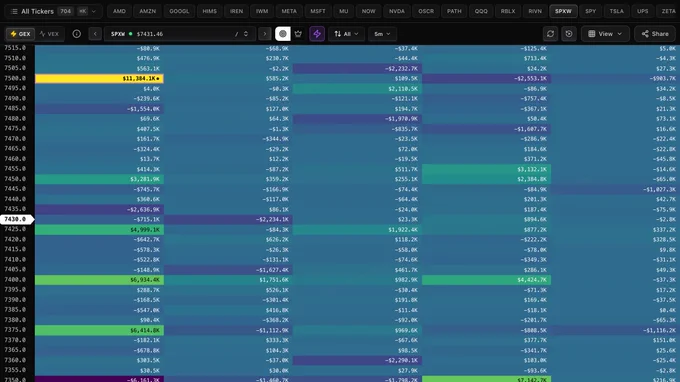Click the $6,934.4K cell at 7400
The height and width of the screenshot is (382, 680).
click(x=99, y=280)
